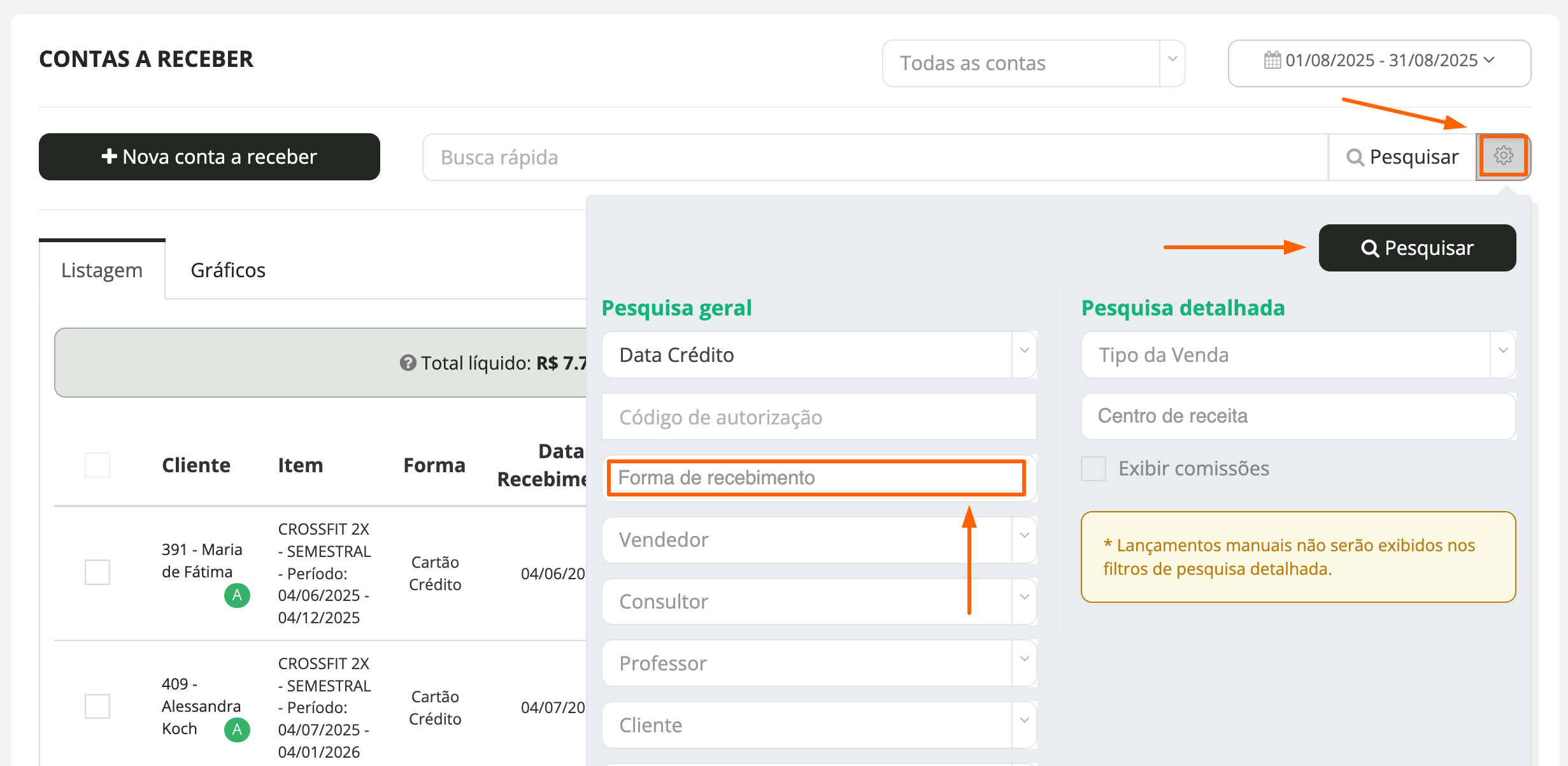Expand the Tipo da Venda dropdown
1568x766 pixels.
(x=1297, y=355)
